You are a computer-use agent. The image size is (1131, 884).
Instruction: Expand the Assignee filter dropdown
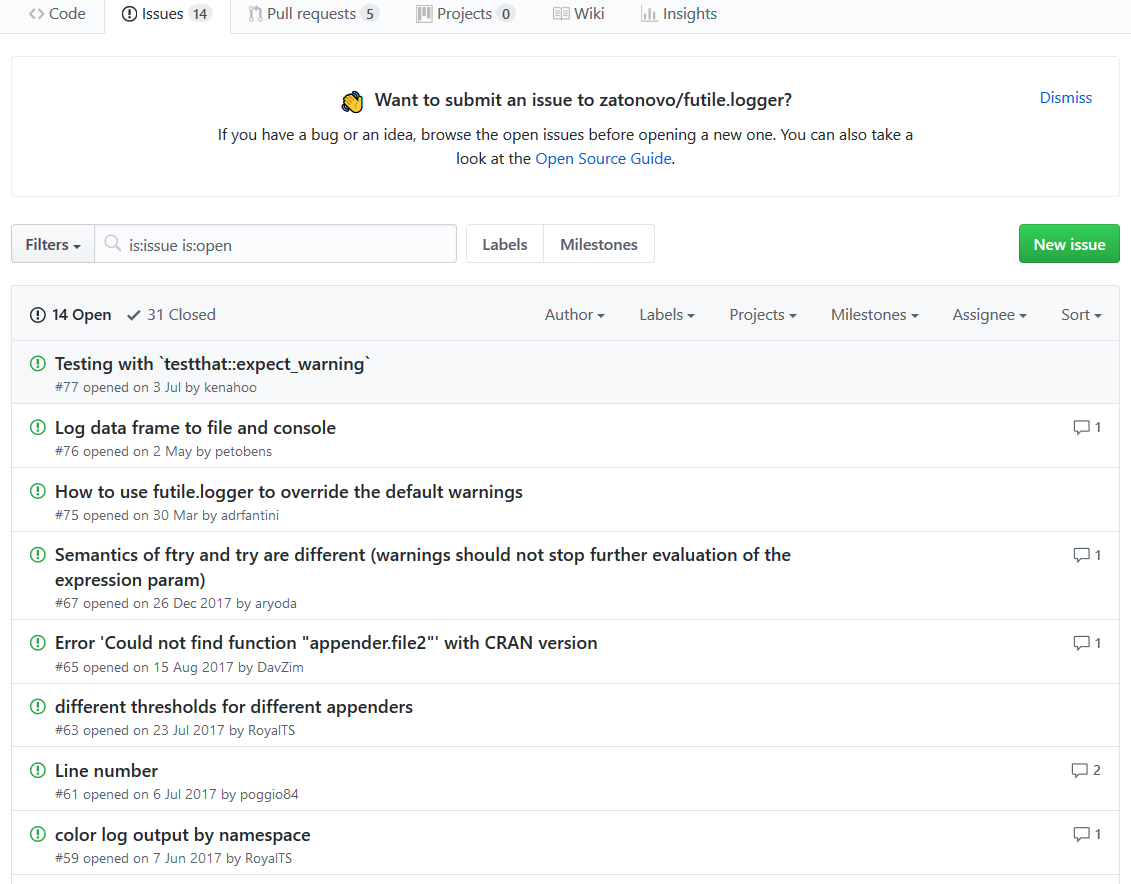tap(989, 314)
